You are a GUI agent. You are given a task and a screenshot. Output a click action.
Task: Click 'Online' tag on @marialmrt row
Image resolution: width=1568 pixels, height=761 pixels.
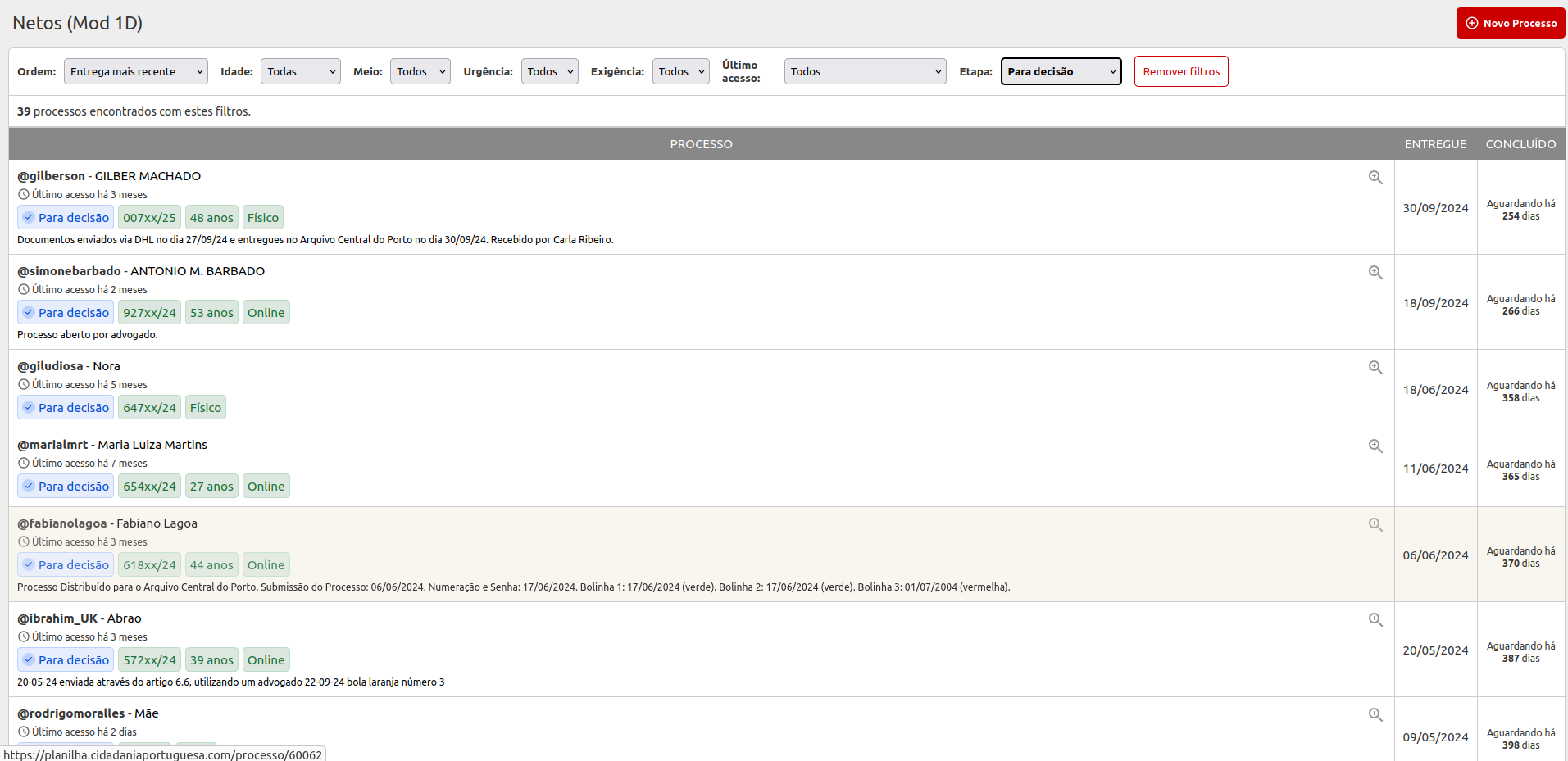pyautogui.click(x=266, y=487)
